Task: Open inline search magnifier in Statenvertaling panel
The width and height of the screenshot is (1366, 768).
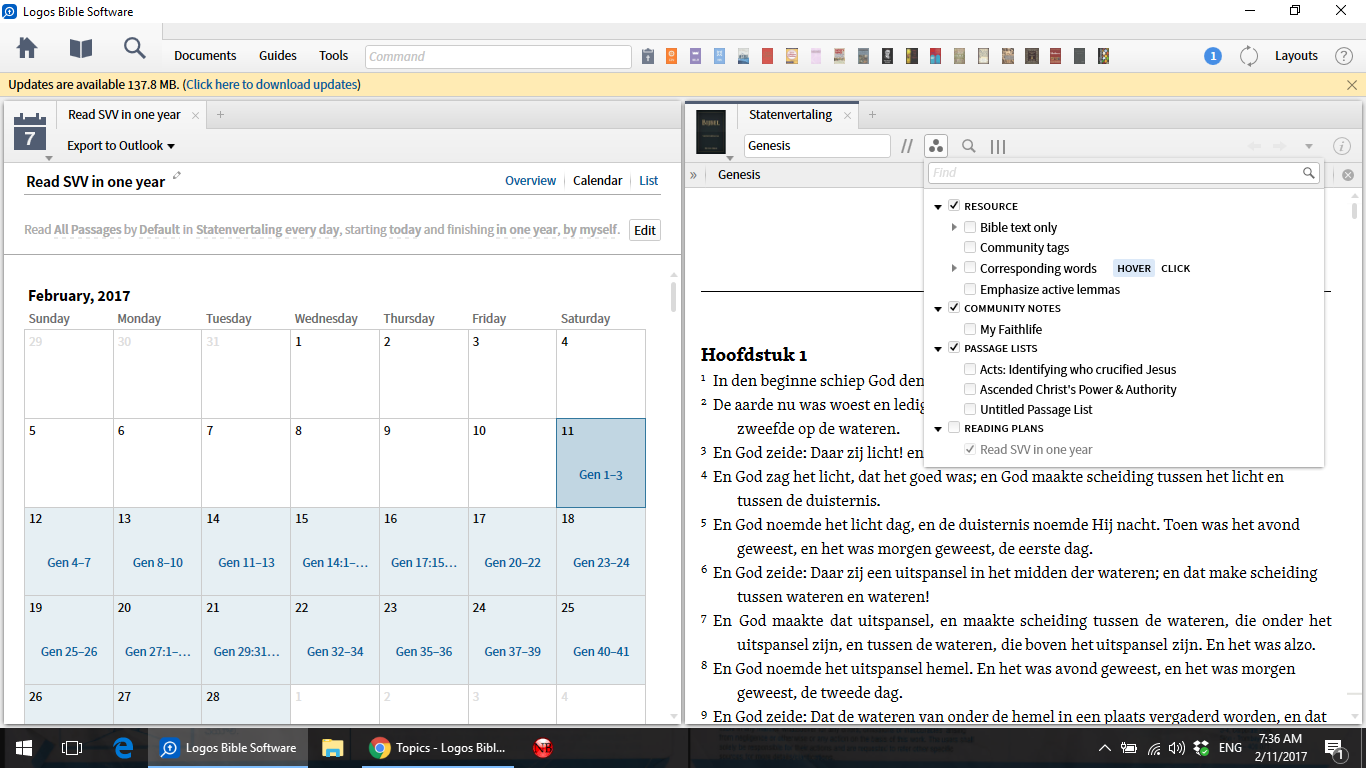Action: click(968, 146)
